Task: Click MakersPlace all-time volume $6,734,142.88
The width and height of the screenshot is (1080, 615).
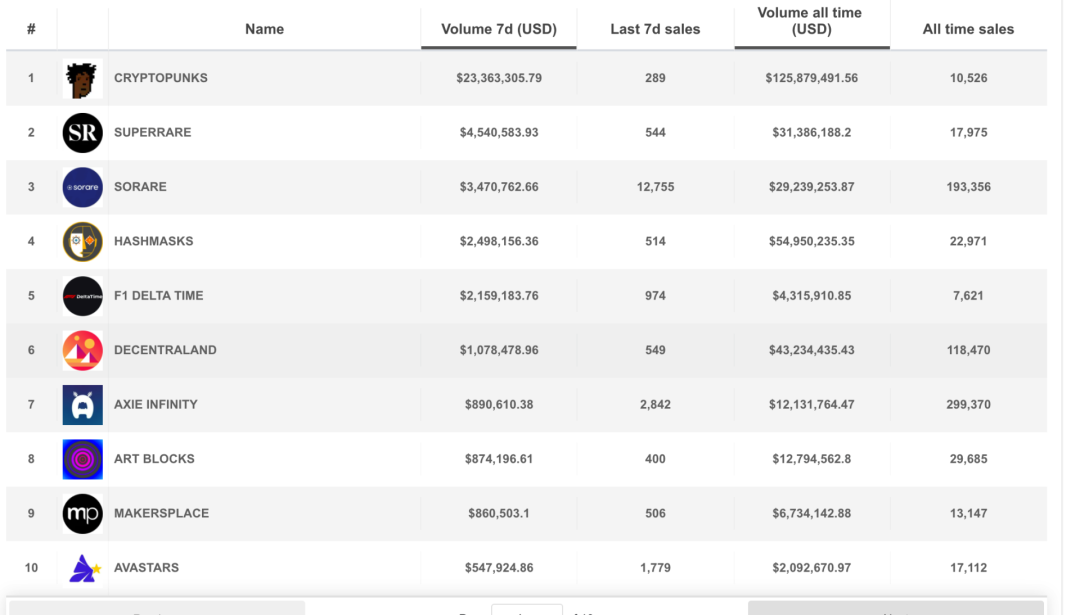Action: click(x=811, y=513)
